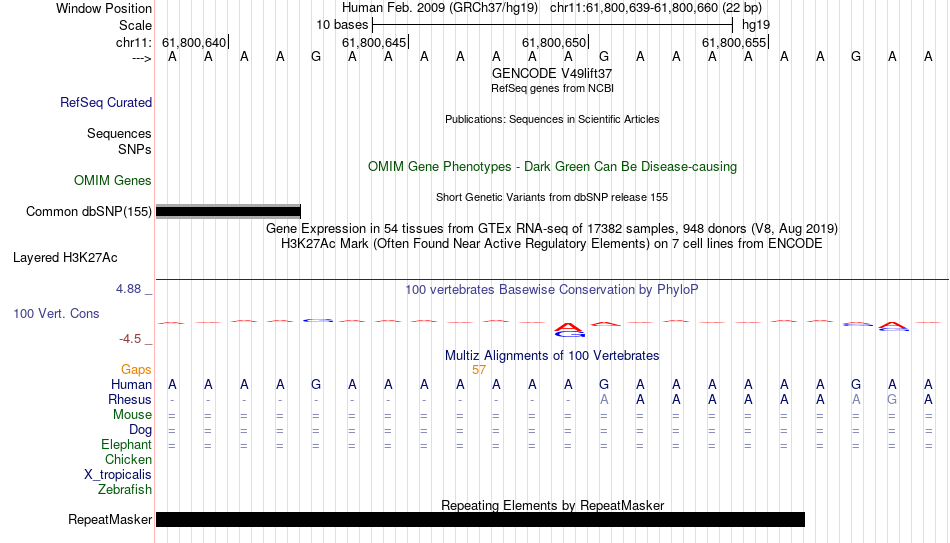Viewport: 950px width, 543px height.
Task: Click the Mouse species label
Action: coord(133,415)
